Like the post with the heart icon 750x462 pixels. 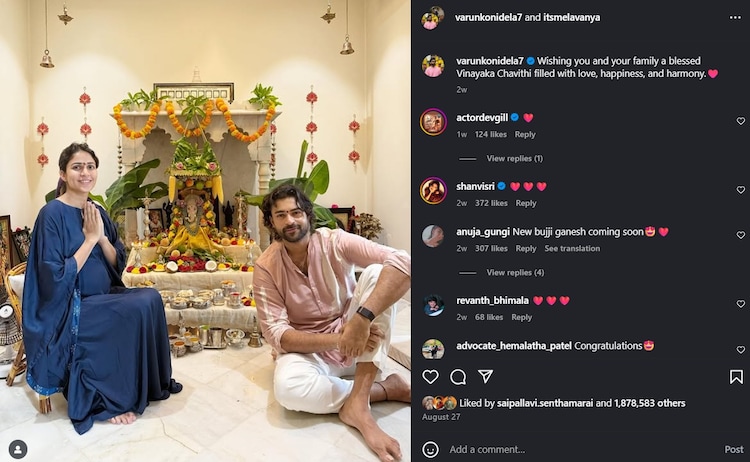click(x=430, y=377)
